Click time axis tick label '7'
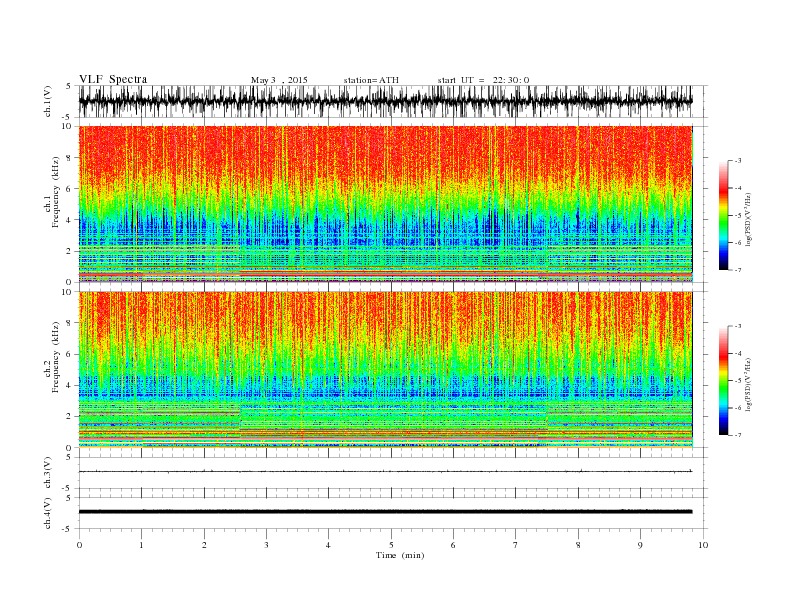 click(x=516, y=545)
